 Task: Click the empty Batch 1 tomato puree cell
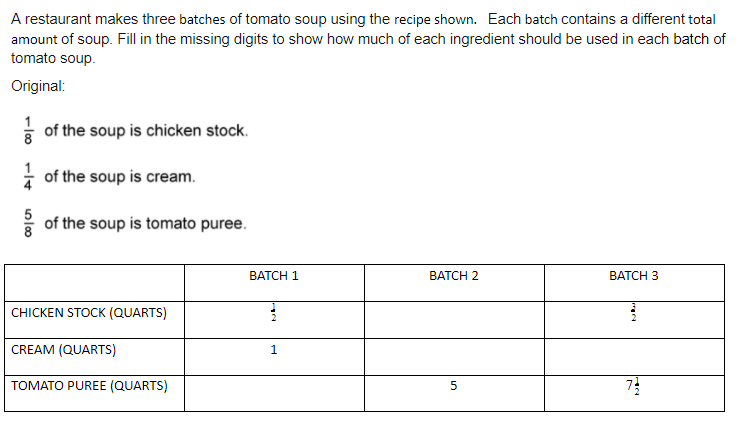point(274,387)
